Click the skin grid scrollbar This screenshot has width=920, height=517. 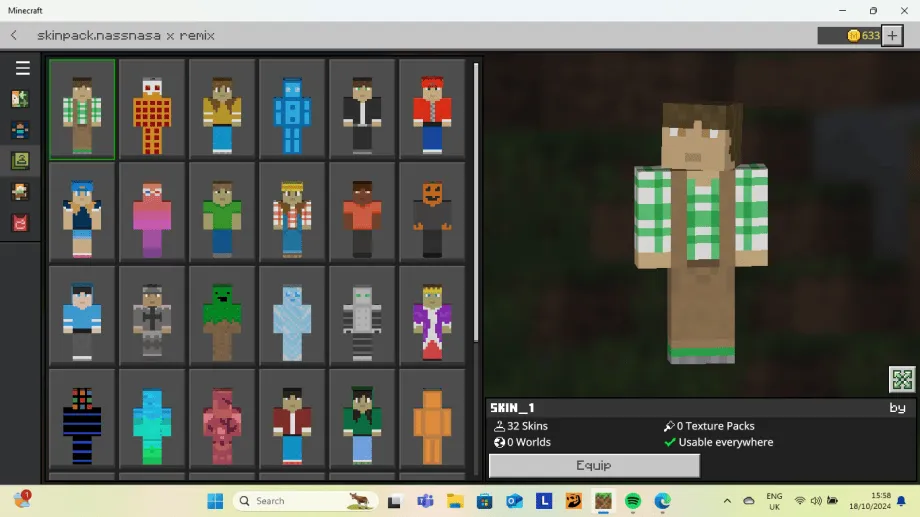coord(476,201)
